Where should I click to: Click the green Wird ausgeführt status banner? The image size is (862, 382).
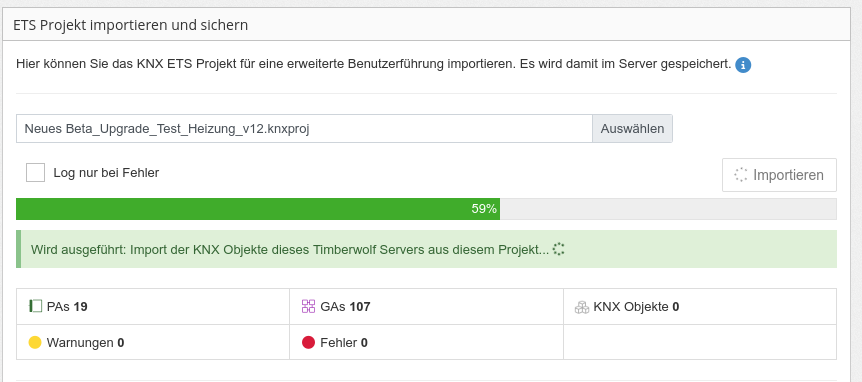[x=427, y=249]
